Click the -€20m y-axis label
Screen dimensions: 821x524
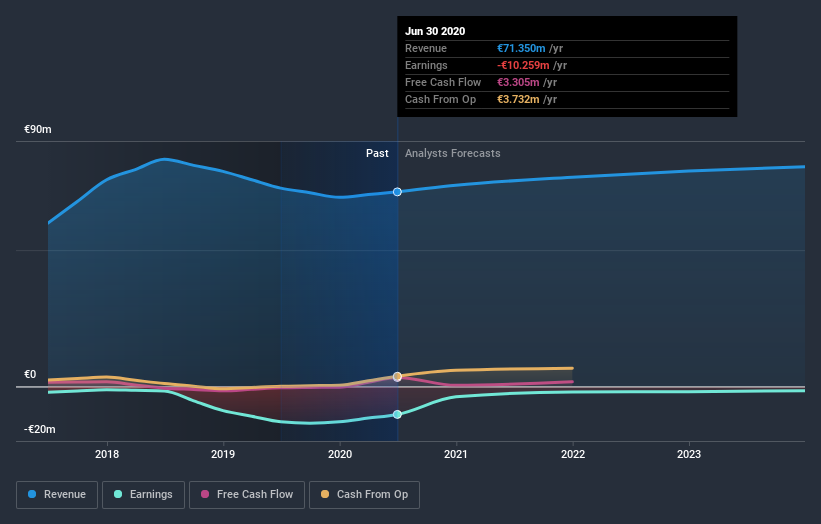[40, 429]
